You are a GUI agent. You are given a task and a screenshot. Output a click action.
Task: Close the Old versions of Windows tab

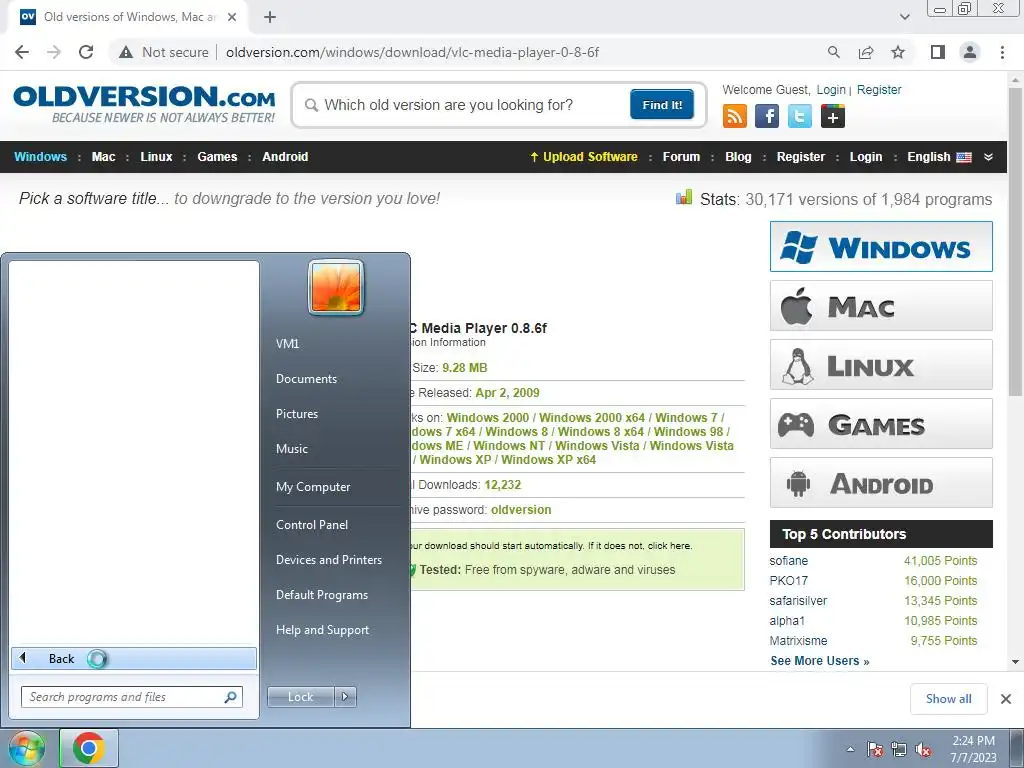pos(232,17)
